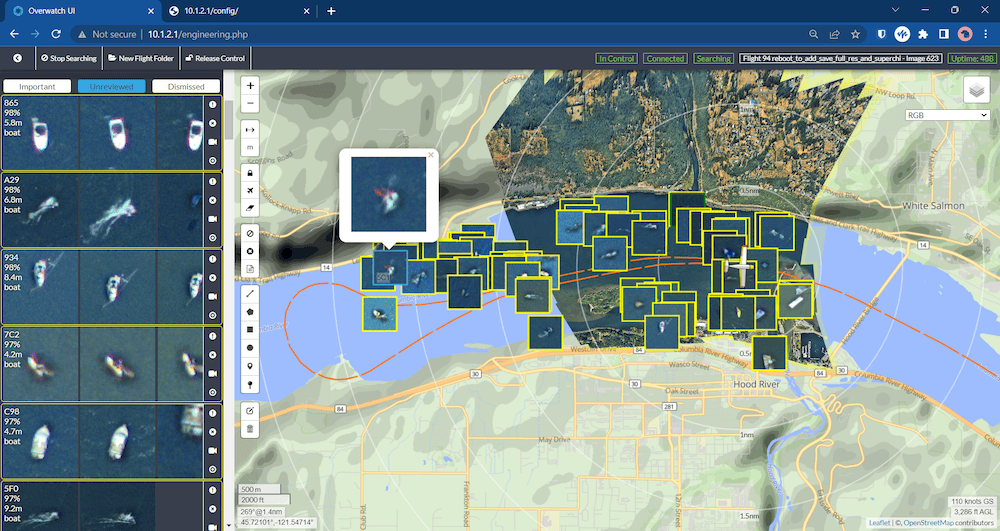Screen dimensions: 1000x531
Task: Click the circled X icon on map toolbar
Action: pos(250,251)
